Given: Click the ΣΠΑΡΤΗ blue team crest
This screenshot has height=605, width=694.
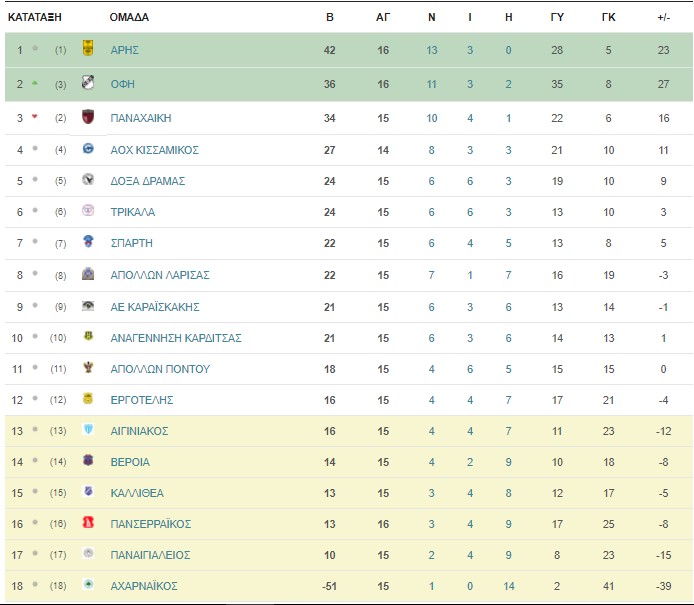Looking at the screenshot, I should (88, 242).
